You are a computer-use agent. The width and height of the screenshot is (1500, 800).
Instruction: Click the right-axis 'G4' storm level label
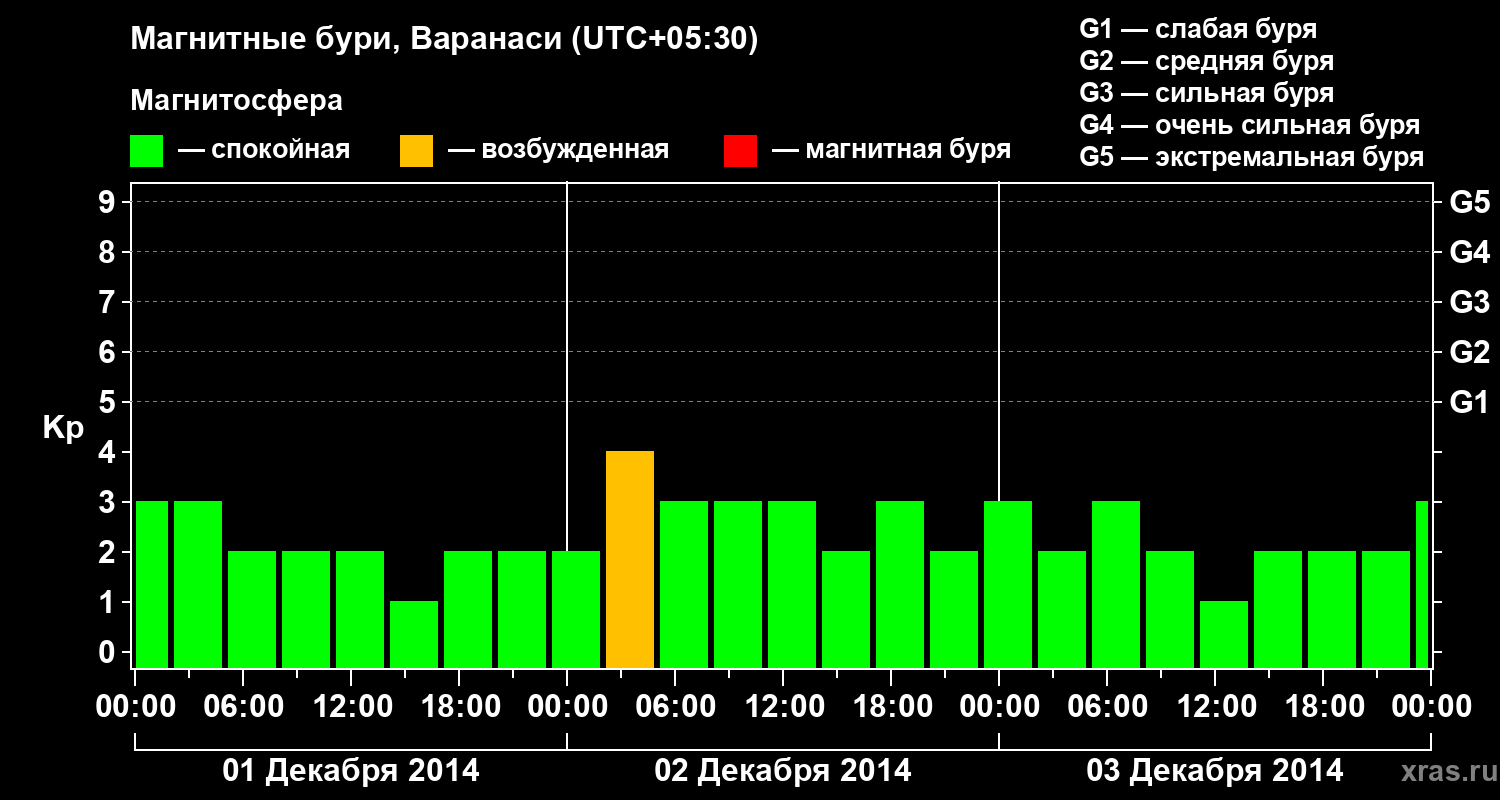(x=1469, y=252)
